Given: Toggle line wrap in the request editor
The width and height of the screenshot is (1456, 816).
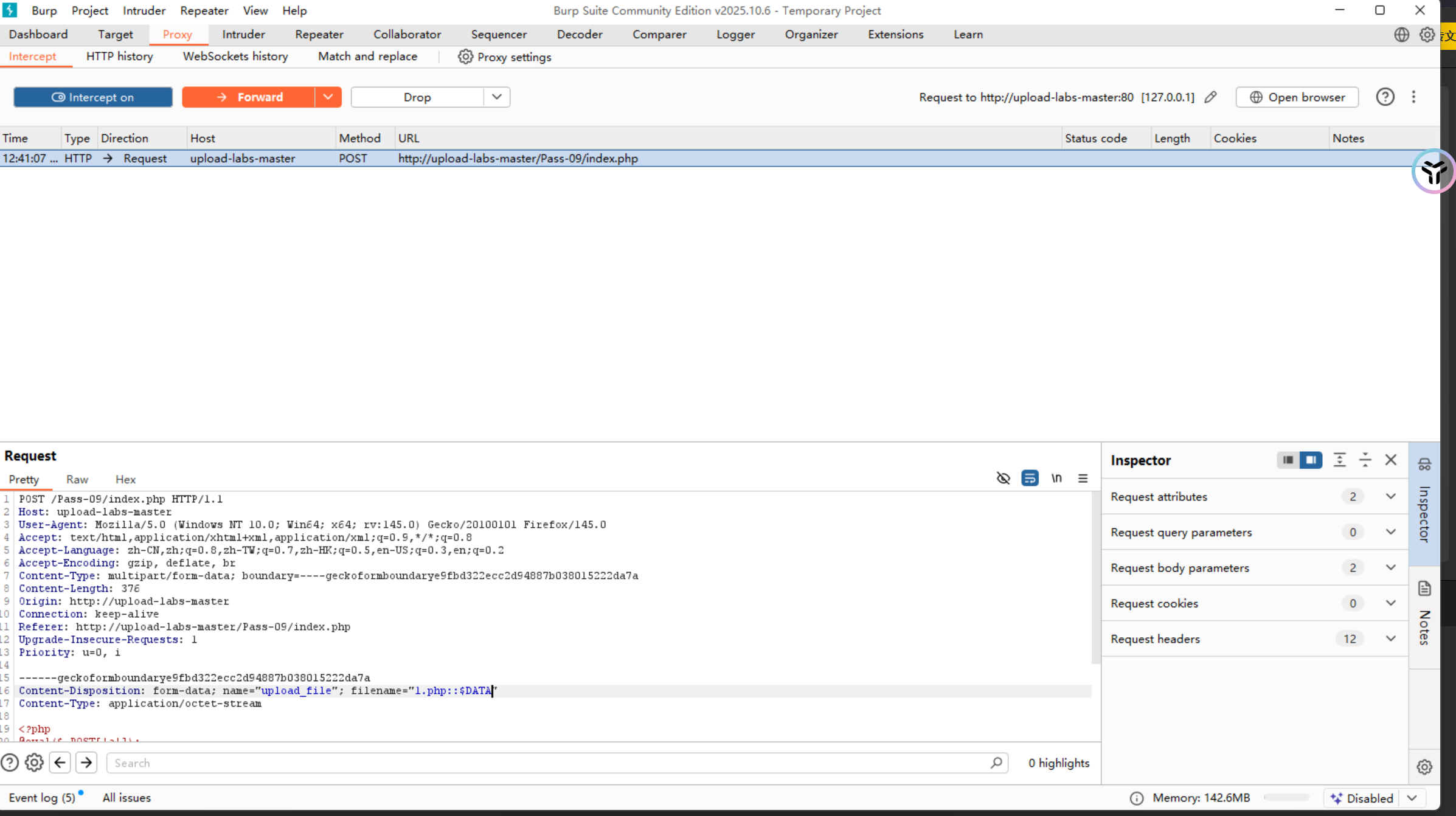Looking at the screenshot, I should [1030, 479].
